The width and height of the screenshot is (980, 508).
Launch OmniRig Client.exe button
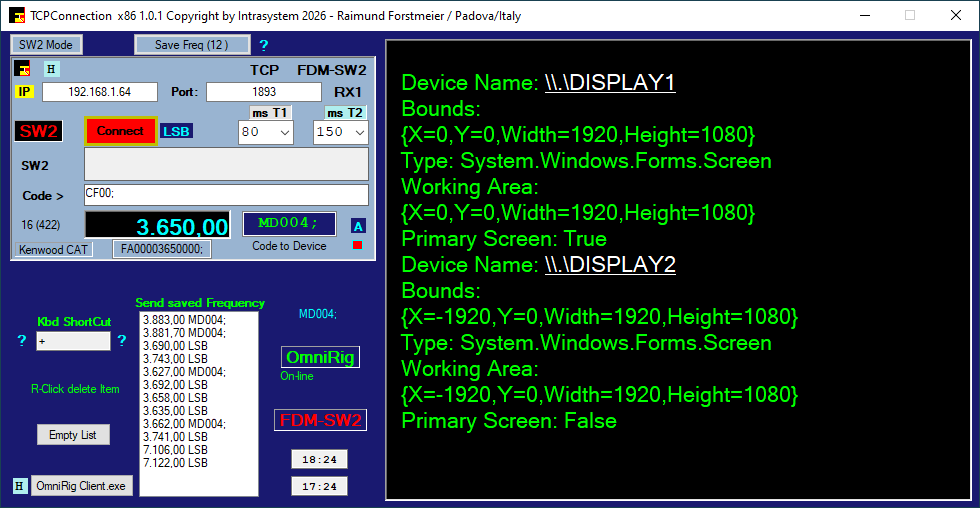(x=81, y=486)
